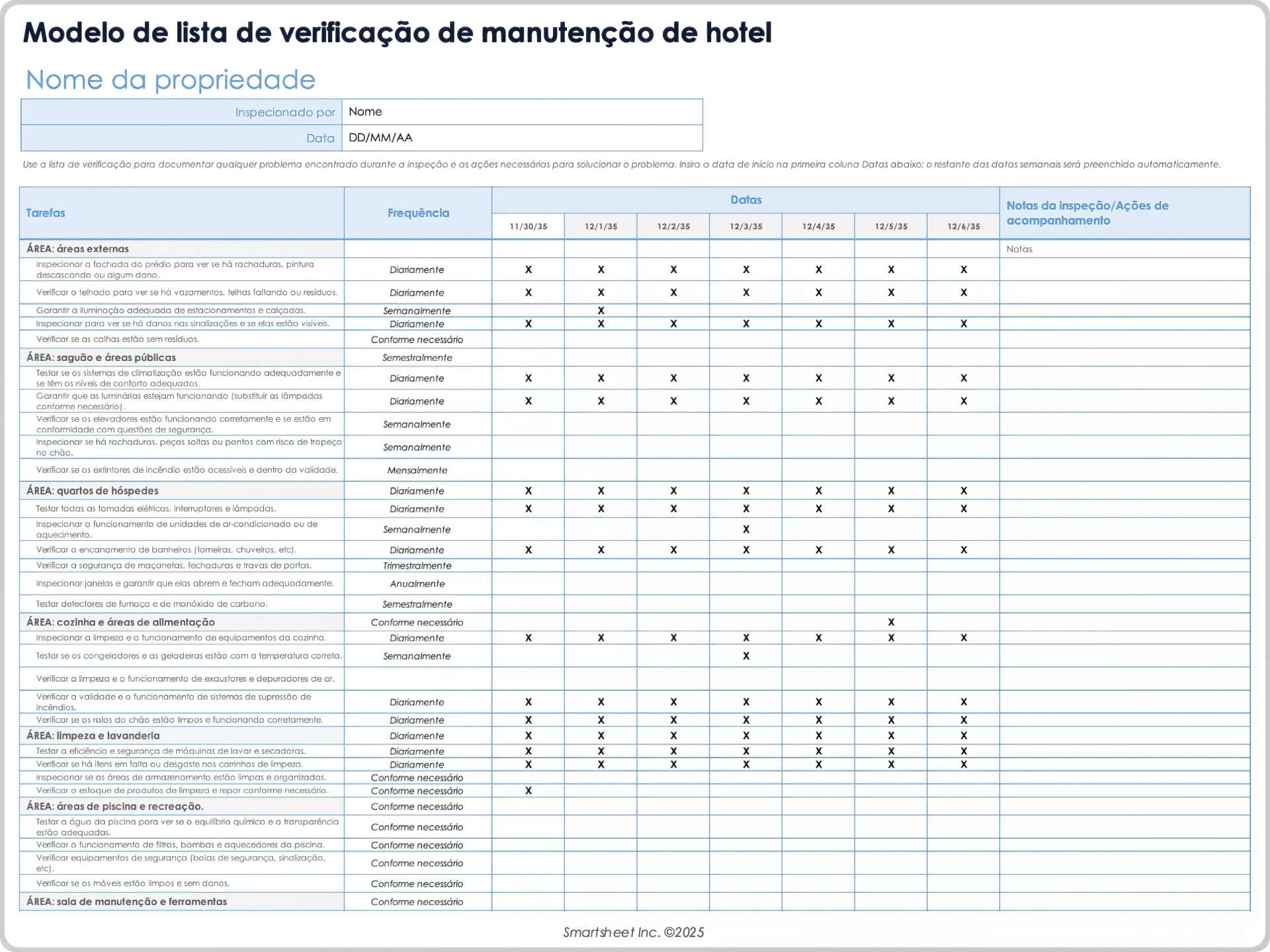Toggle the X under 12/1/35 for parking lighting task
This screenshot has width=1270, height=952.
(x=601, y=309)
